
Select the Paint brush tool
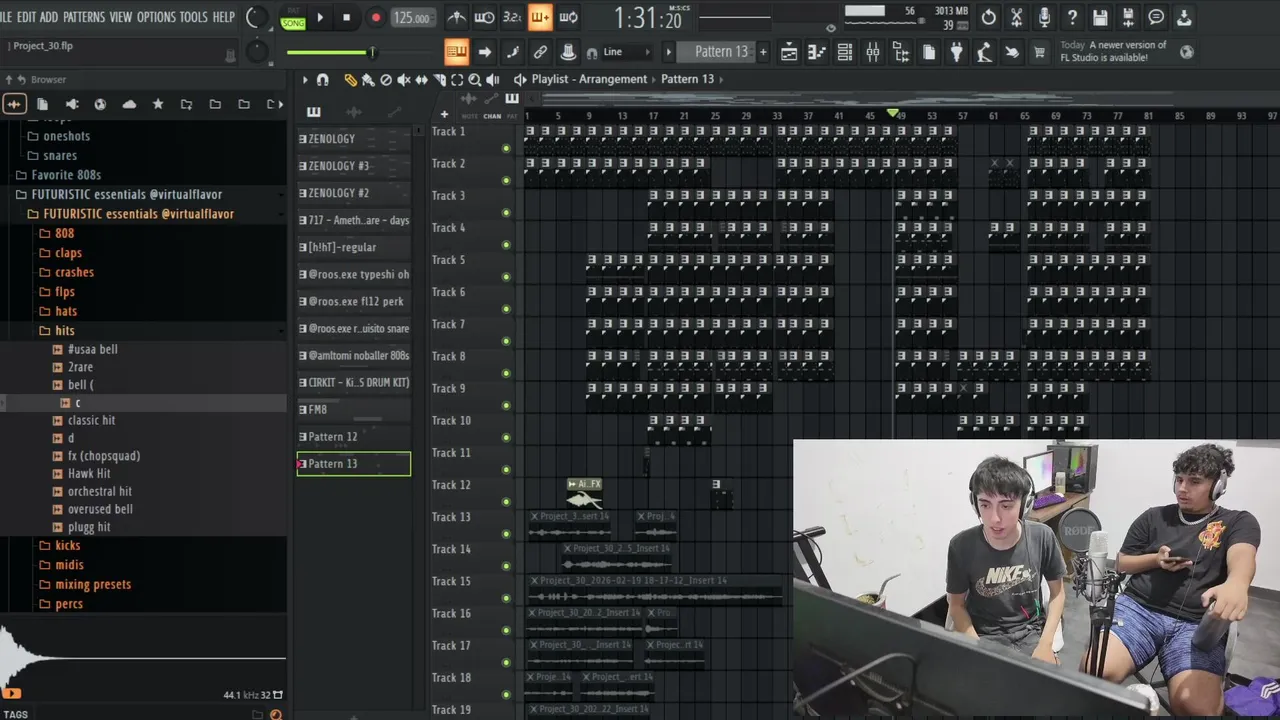point(368,80)
